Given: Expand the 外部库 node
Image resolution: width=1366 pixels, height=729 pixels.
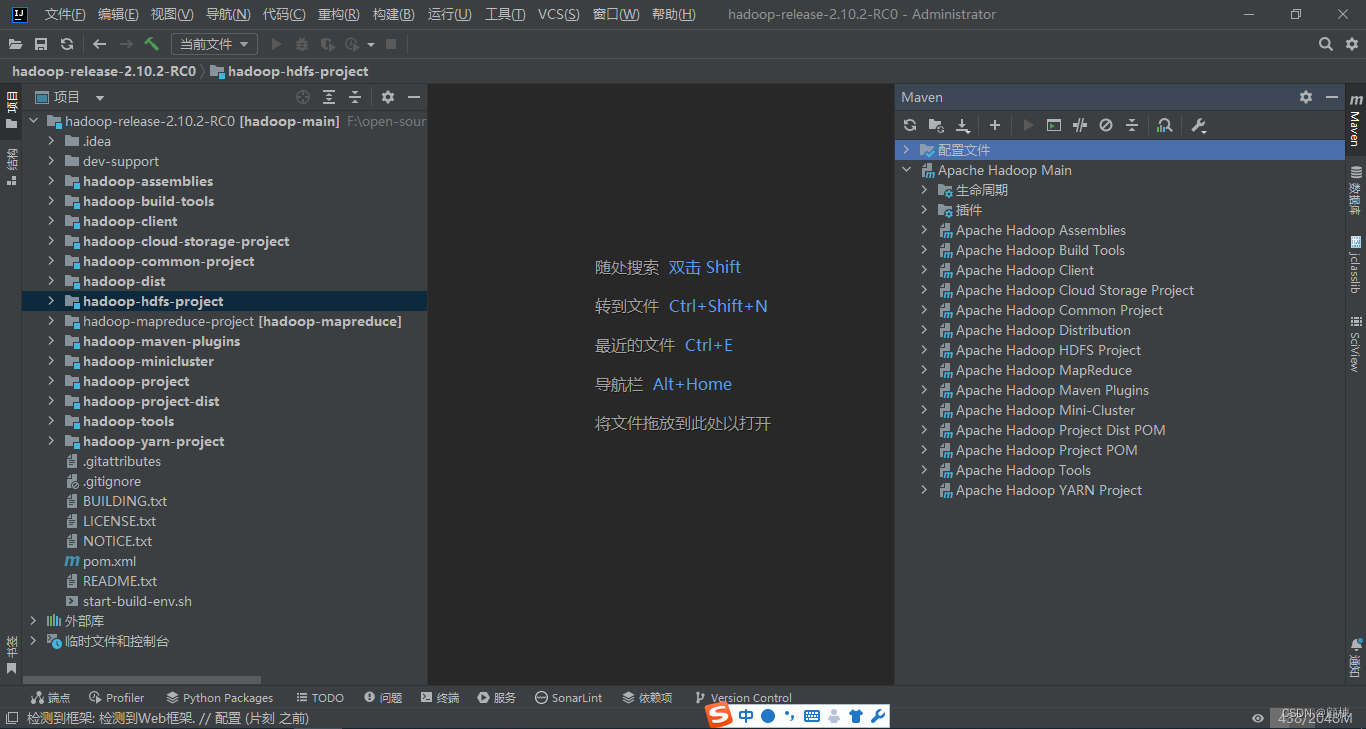Looking at the screenshot, I should tap(33, 621).
